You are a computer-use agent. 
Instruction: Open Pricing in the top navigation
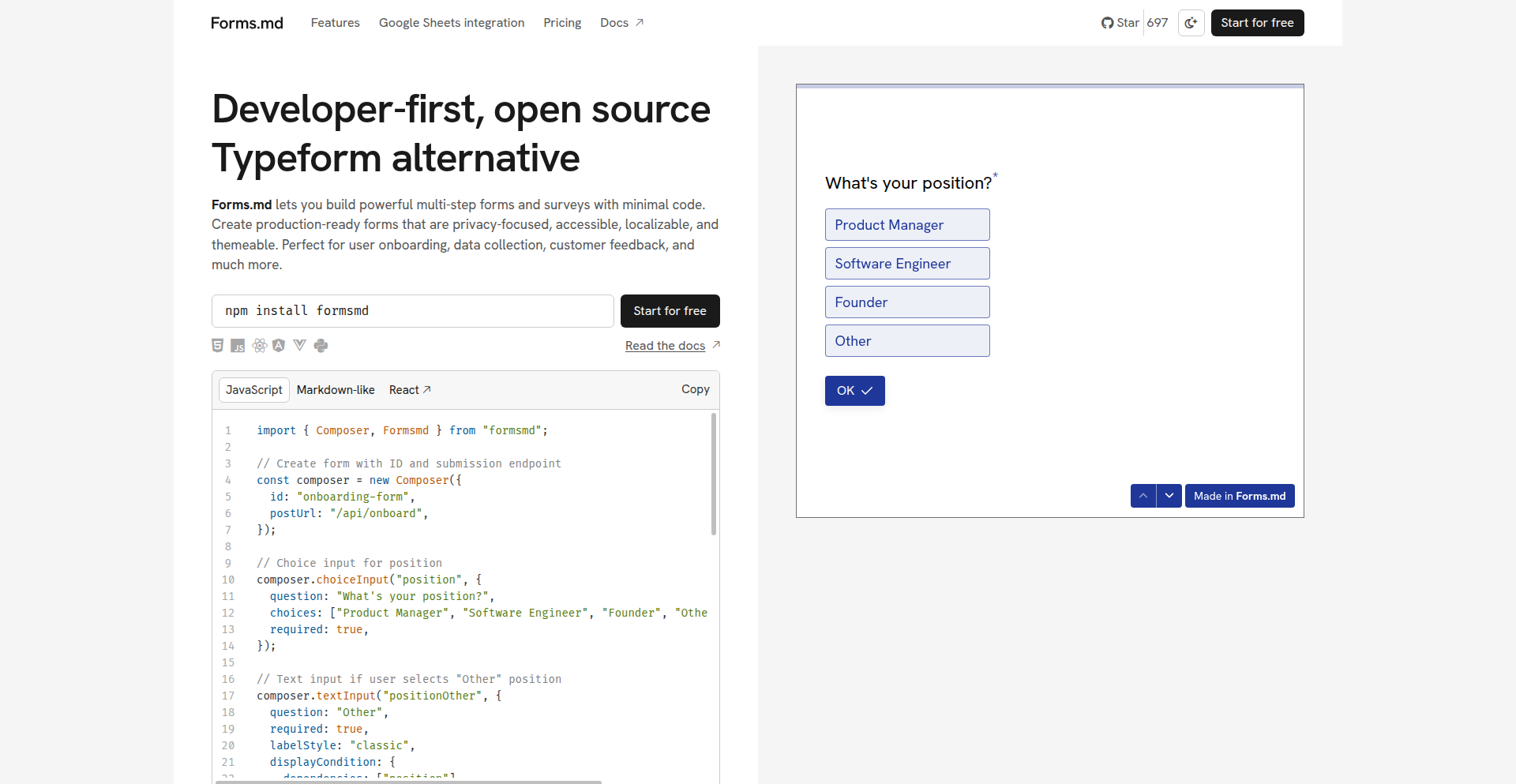[562, 23]
